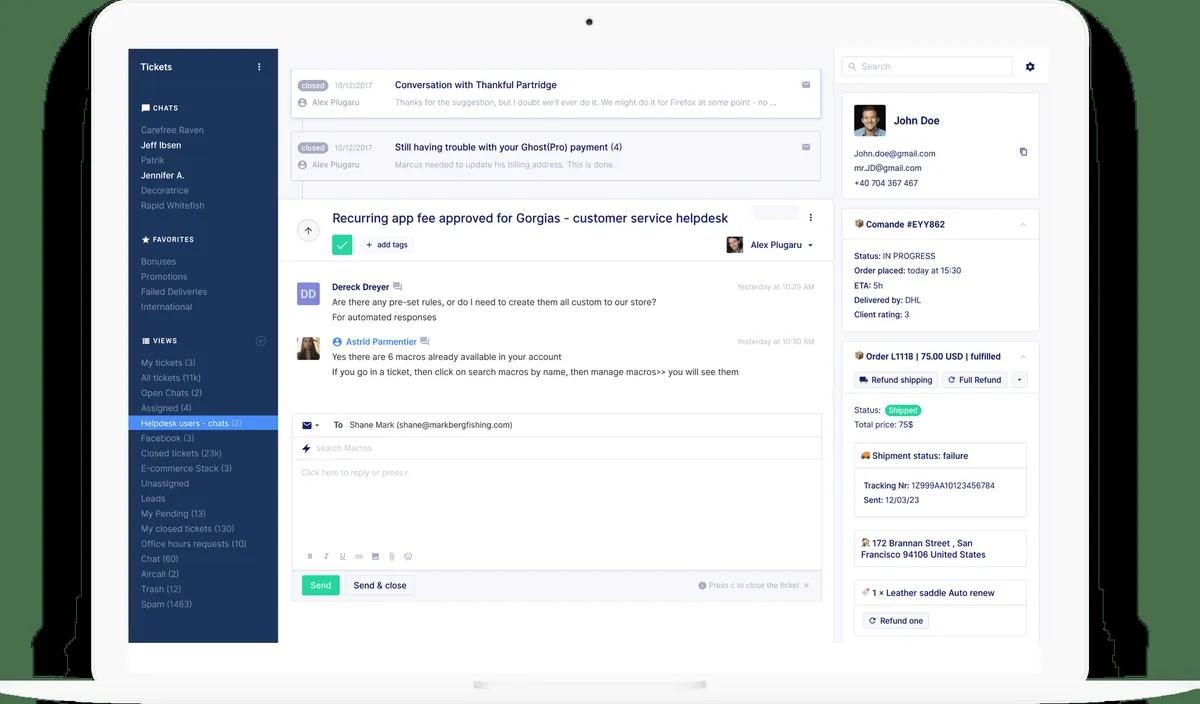The height and width of the screenshot is (704, 1200).
Task: Click the DD avatar of Dereck Dreyer
Action: tap(308, 294)
